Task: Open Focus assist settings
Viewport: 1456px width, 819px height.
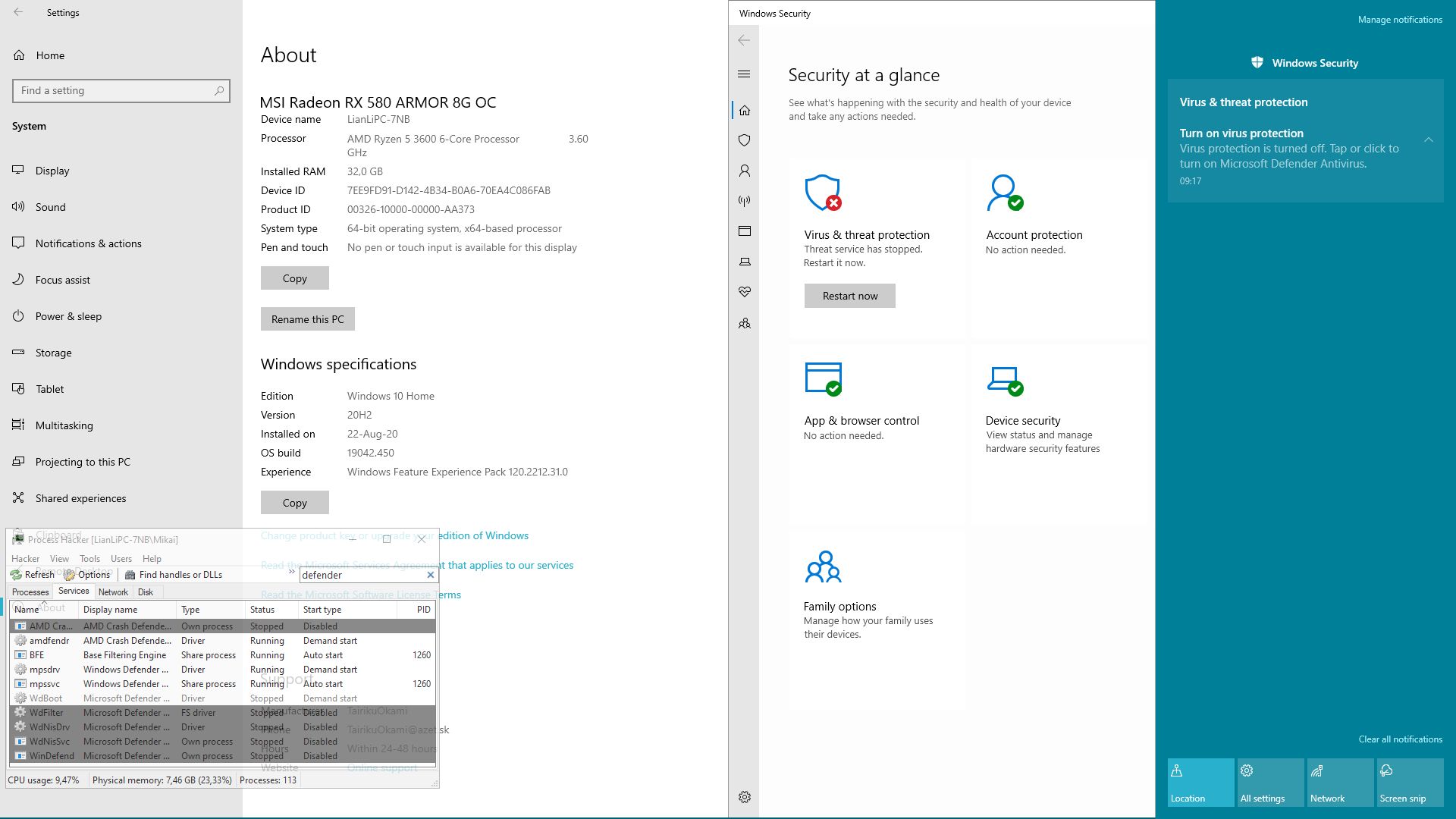Action: coord(121,280)
